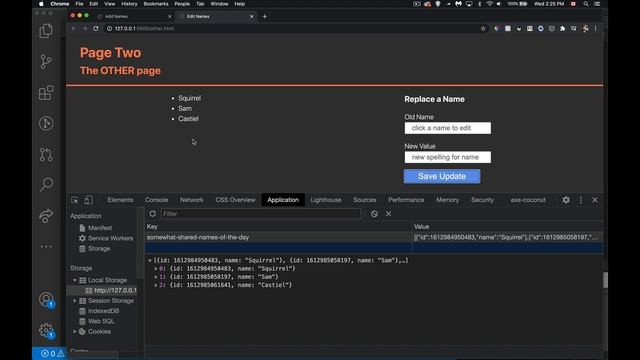The image size is (640, 360).
Task: Expand Session Storage tree node
Action: click(75, 301)
